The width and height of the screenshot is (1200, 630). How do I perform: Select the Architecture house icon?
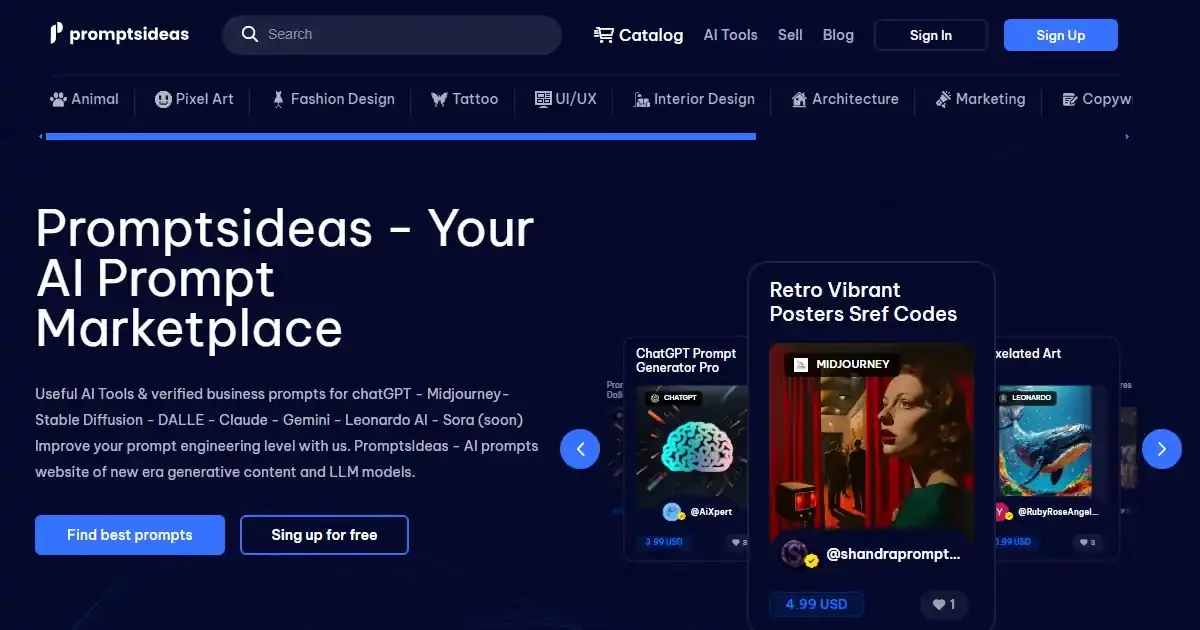point(799,99)
